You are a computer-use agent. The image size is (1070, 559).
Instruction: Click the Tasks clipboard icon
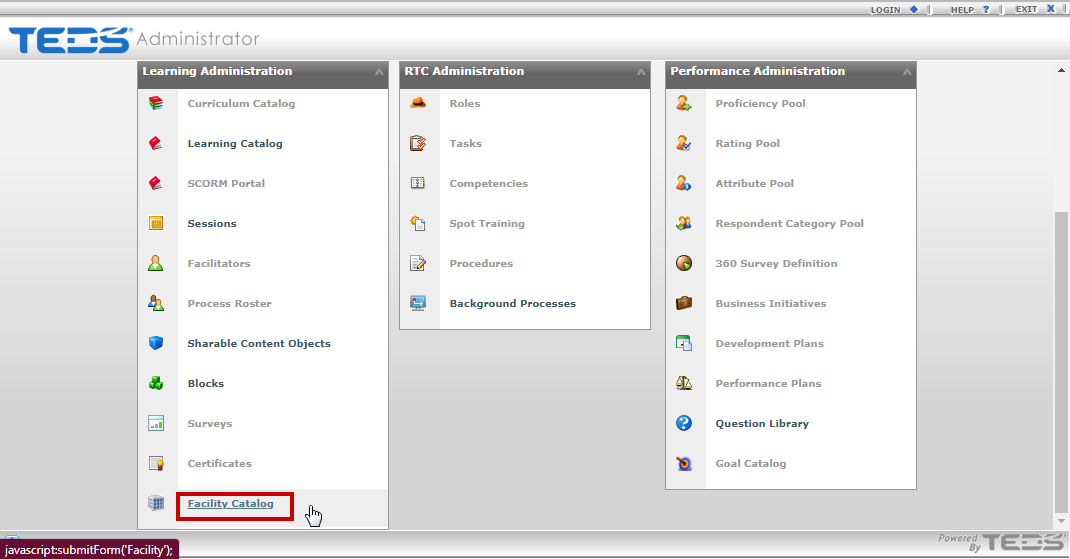pyautogui.click(x=418, y=143)
